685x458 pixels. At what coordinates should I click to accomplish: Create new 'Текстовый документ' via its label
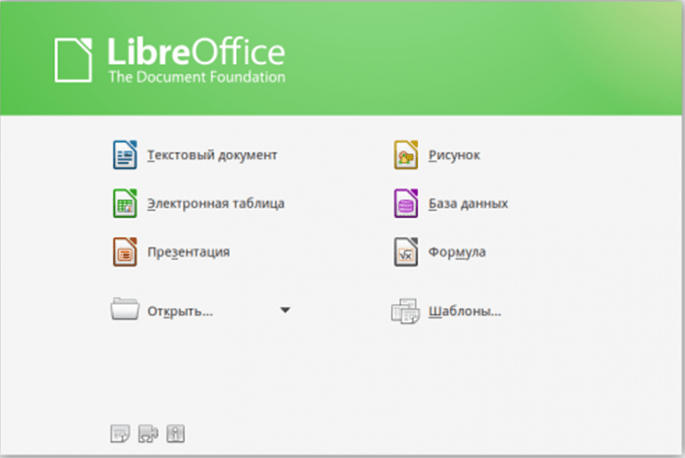pyautogui.click(x=212, y=156)
